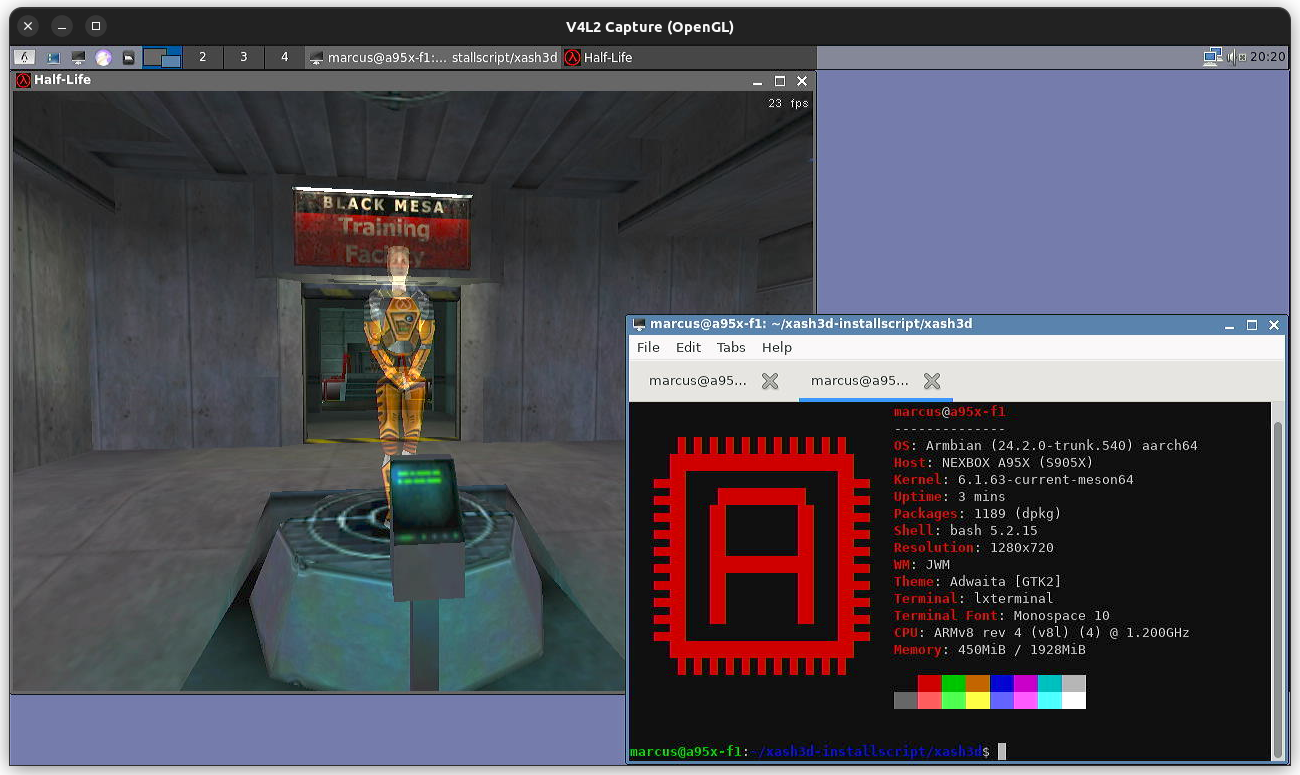Activate the Half-Life taskbar entry
Screen dimensions: 1300x775
pos(688,58)
